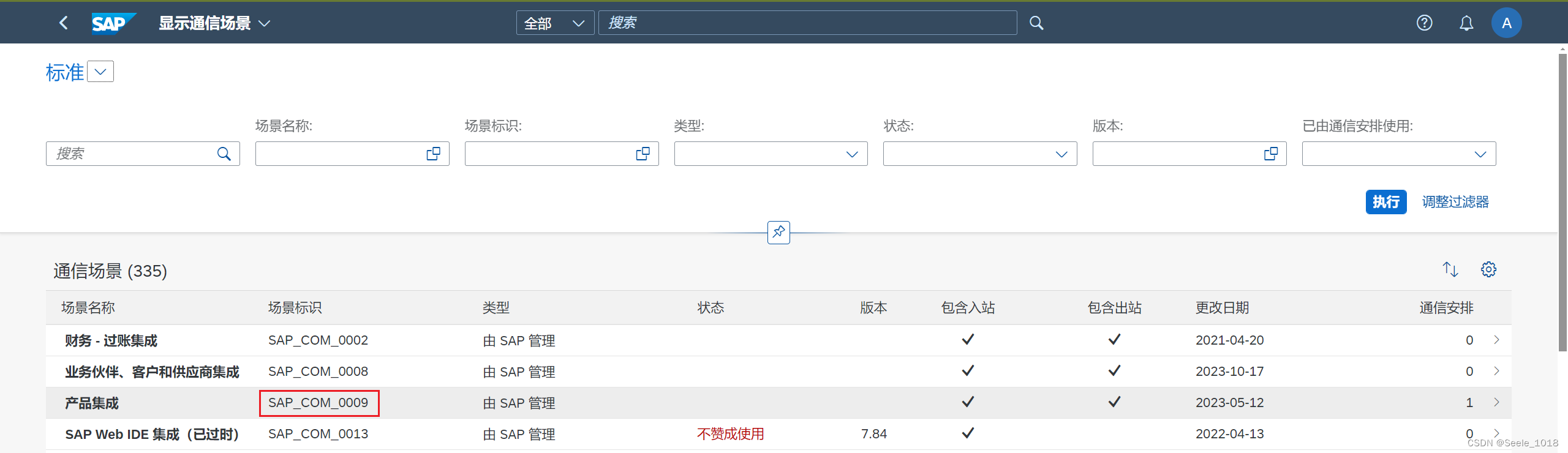Open 全部 search scope dropdown

pyautogui.click(x=555, y=23)
